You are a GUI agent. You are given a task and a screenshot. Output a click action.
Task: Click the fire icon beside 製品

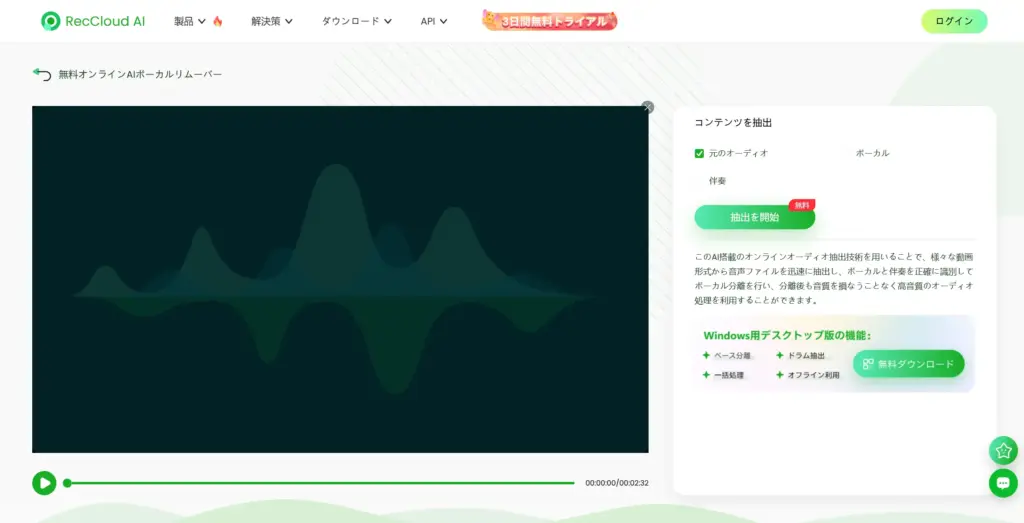coord(218,21)
